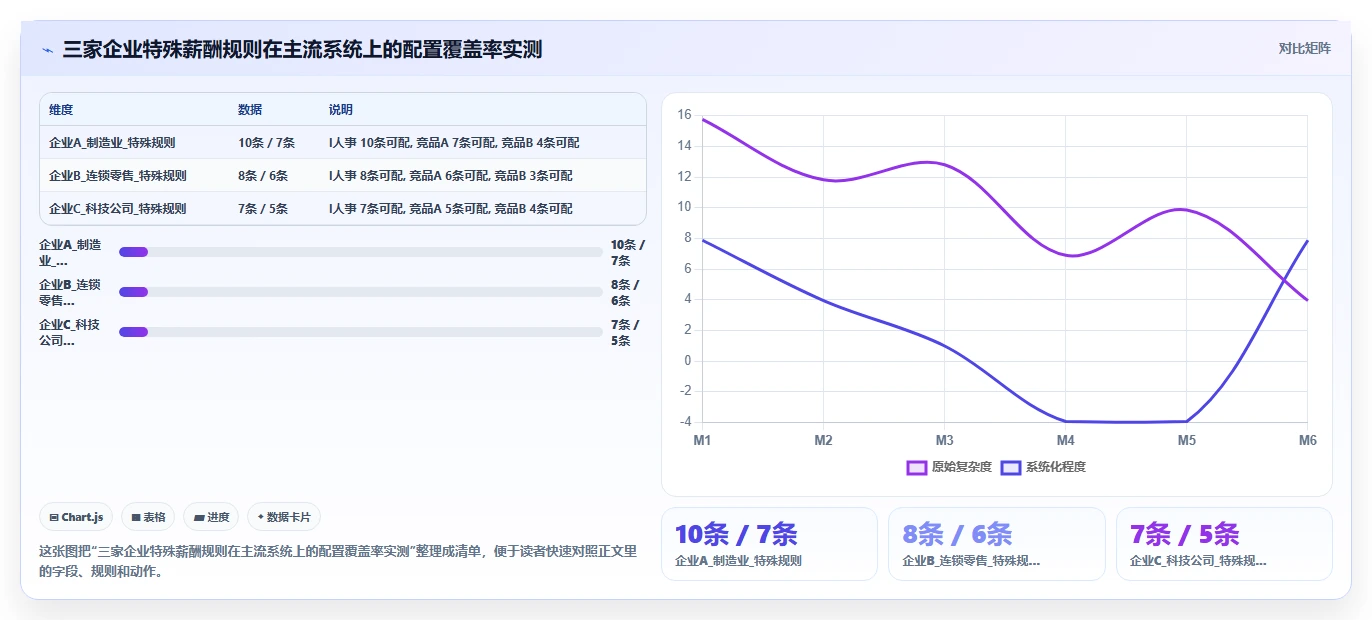Open the 对比矩阵 link in header

tap(1304, 48)
